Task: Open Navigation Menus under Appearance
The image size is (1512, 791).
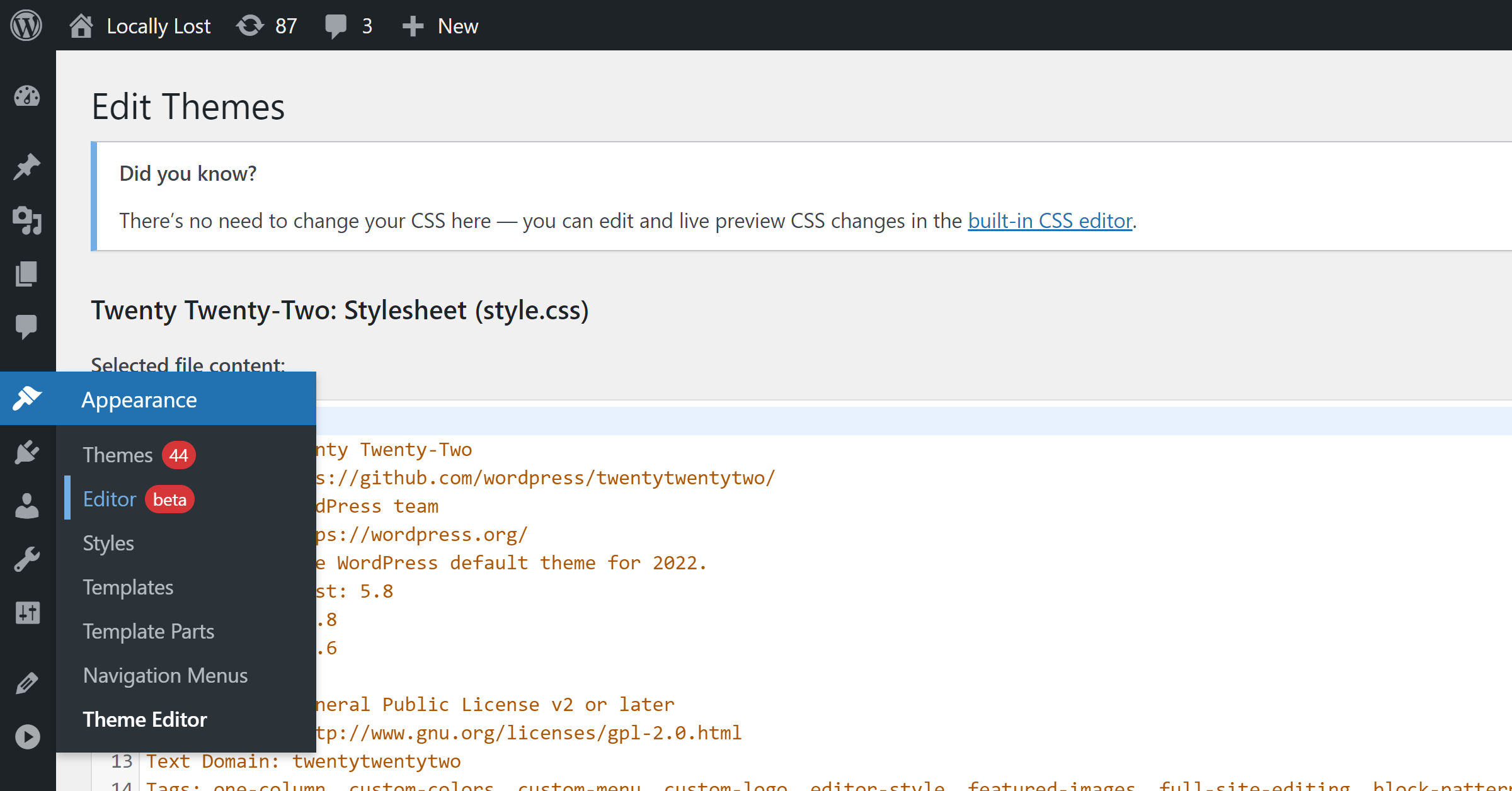Action: (x=165, y=675)
